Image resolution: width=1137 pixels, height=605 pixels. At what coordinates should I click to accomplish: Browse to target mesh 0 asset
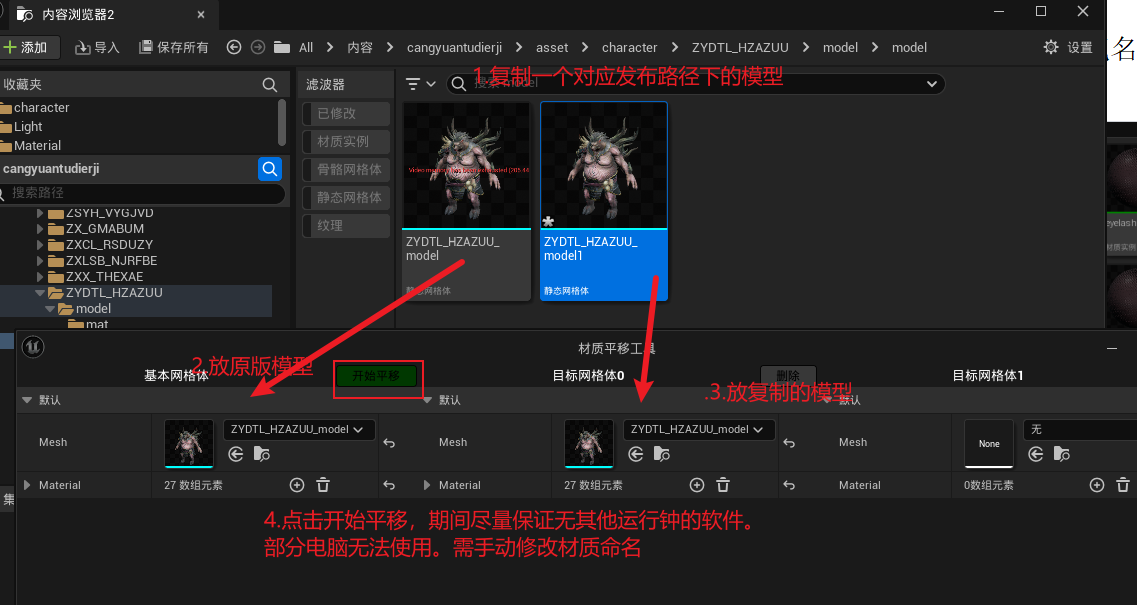click(661, 454)
